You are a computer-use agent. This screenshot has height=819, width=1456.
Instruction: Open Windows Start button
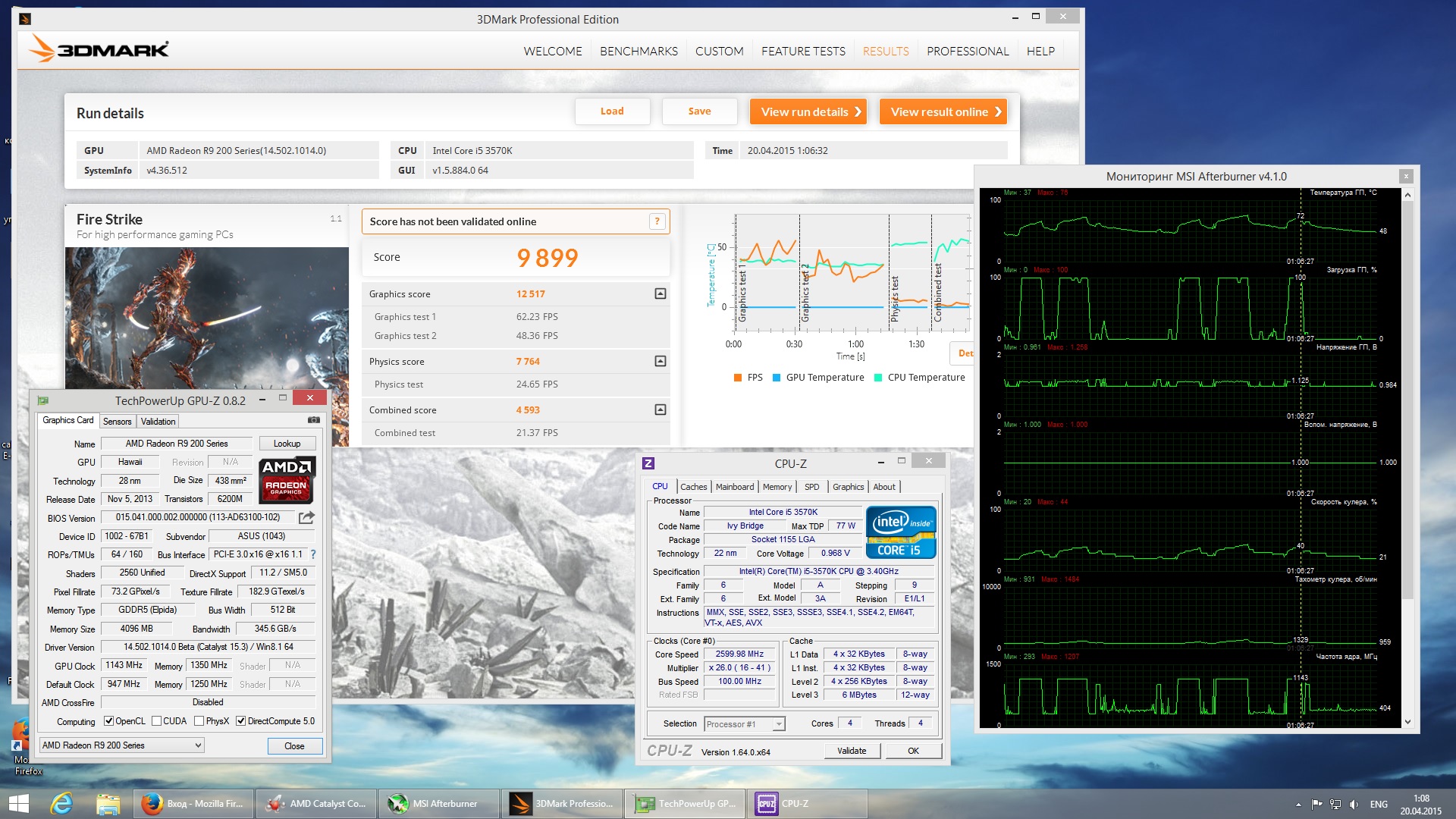tap(18, 804)
